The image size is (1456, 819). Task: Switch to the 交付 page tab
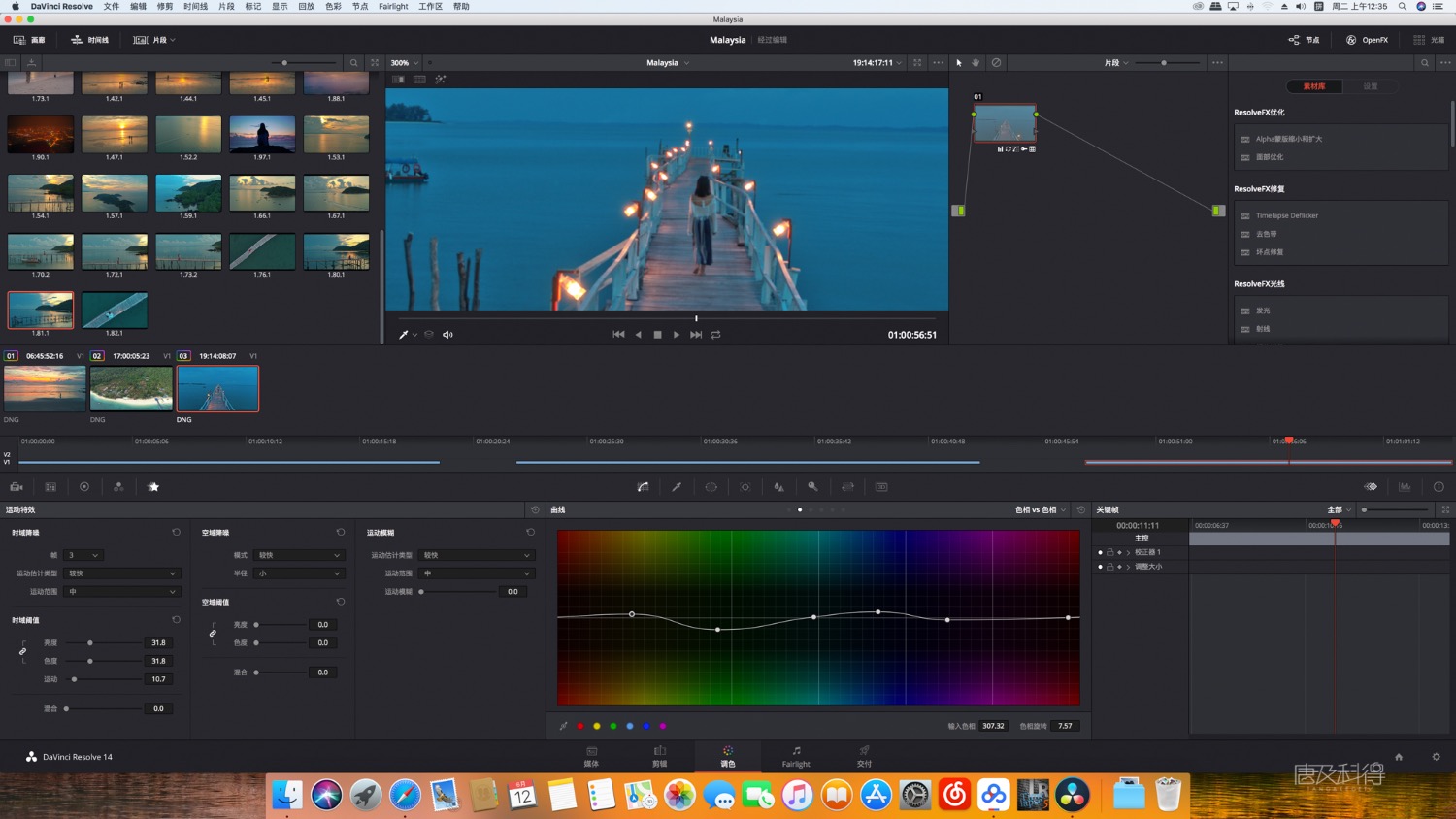864,757
